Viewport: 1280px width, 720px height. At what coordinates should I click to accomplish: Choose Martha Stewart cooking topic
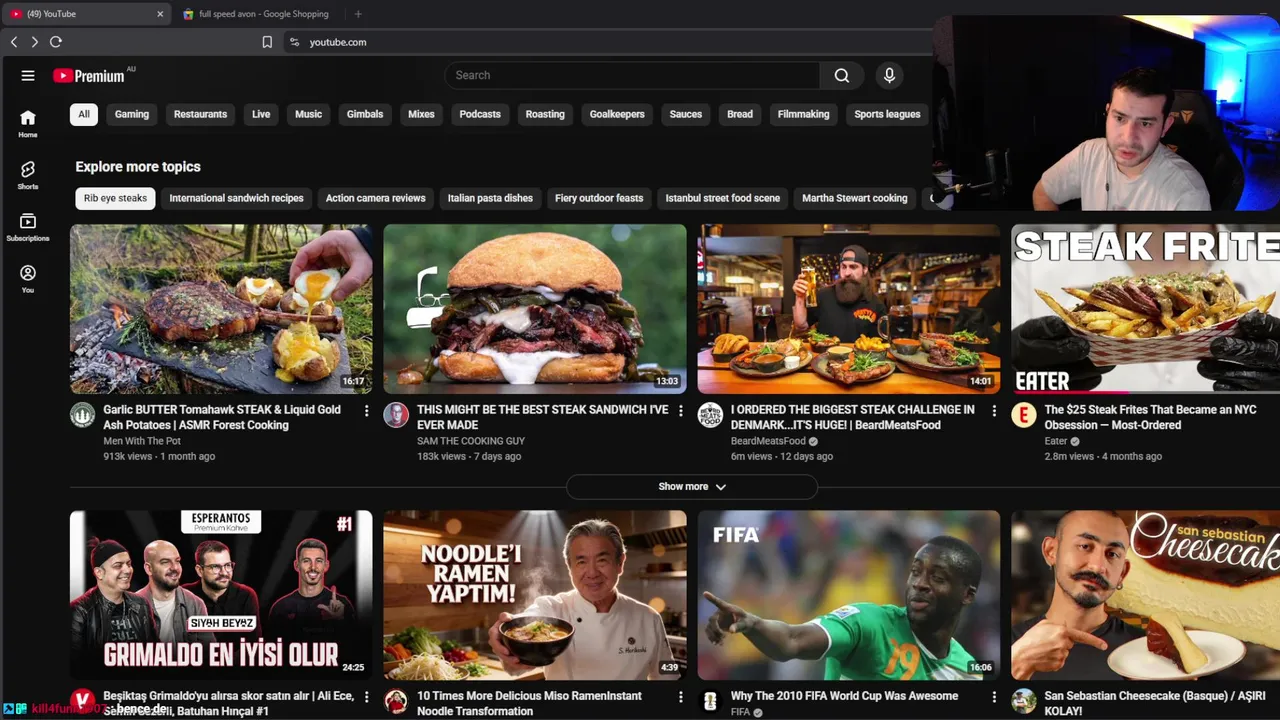tap(855, 198)
